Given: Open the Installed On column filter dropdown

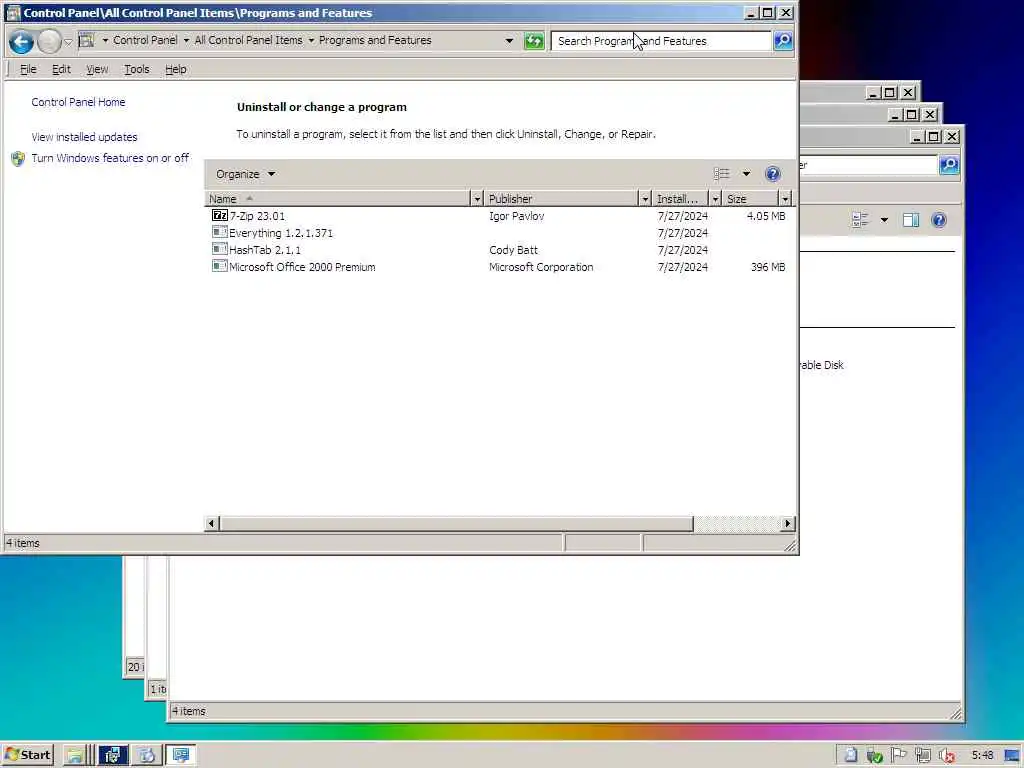Looking at the screenshot, I should [x=715, y=199].
